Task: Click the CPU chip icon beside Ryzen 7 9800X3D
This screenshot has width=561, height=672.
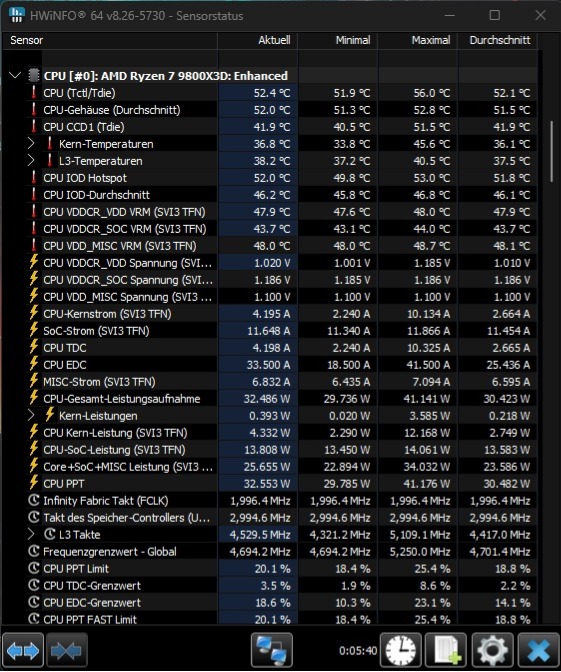Action: (x=33, y=75)
